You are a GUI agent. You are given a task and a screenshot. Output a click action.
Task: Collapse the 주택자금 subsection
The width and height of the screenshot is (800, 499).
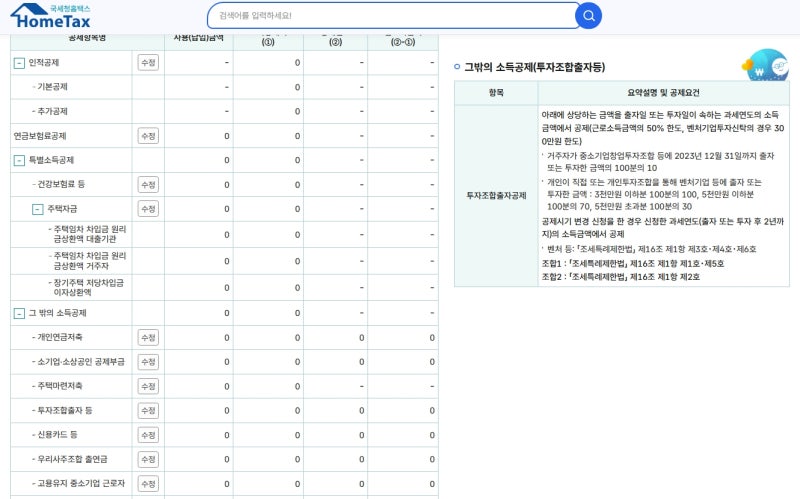click(x=38, y=209)
